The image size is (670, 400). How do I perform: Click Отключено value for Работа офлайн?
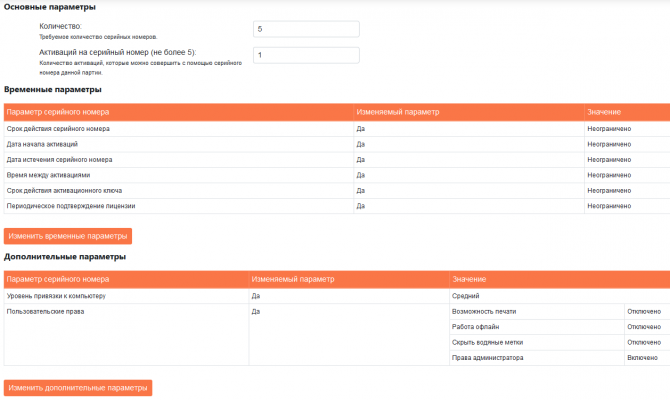tap(644, 327)
